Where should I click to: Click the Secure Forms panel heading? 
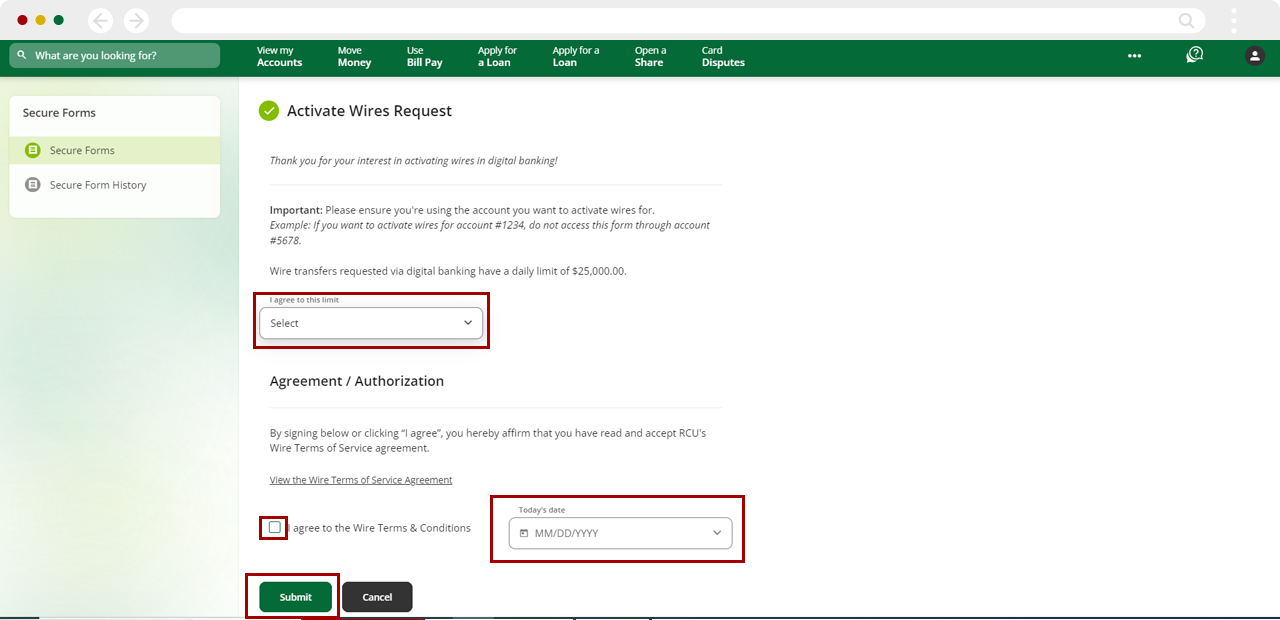[59, 113]
